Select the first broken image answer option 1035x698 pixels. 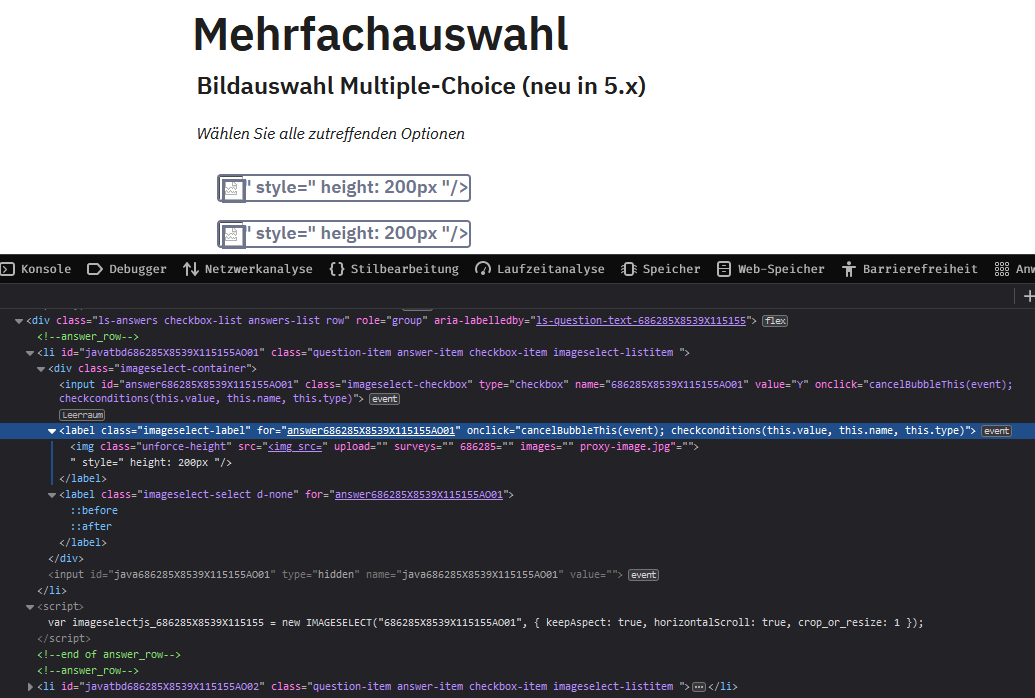tap(344, 188)
